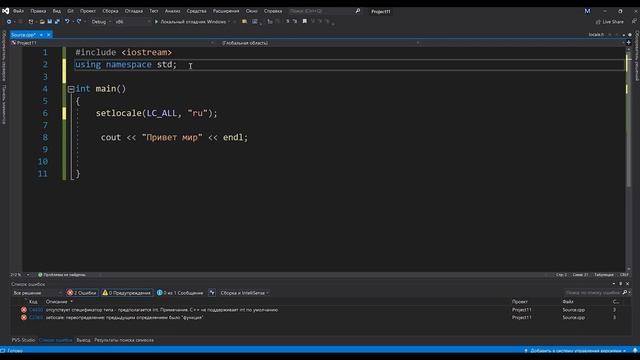Switch to the Вывод tab
The width and height of the screenshot is (640, 360).
tap(83, 340)
